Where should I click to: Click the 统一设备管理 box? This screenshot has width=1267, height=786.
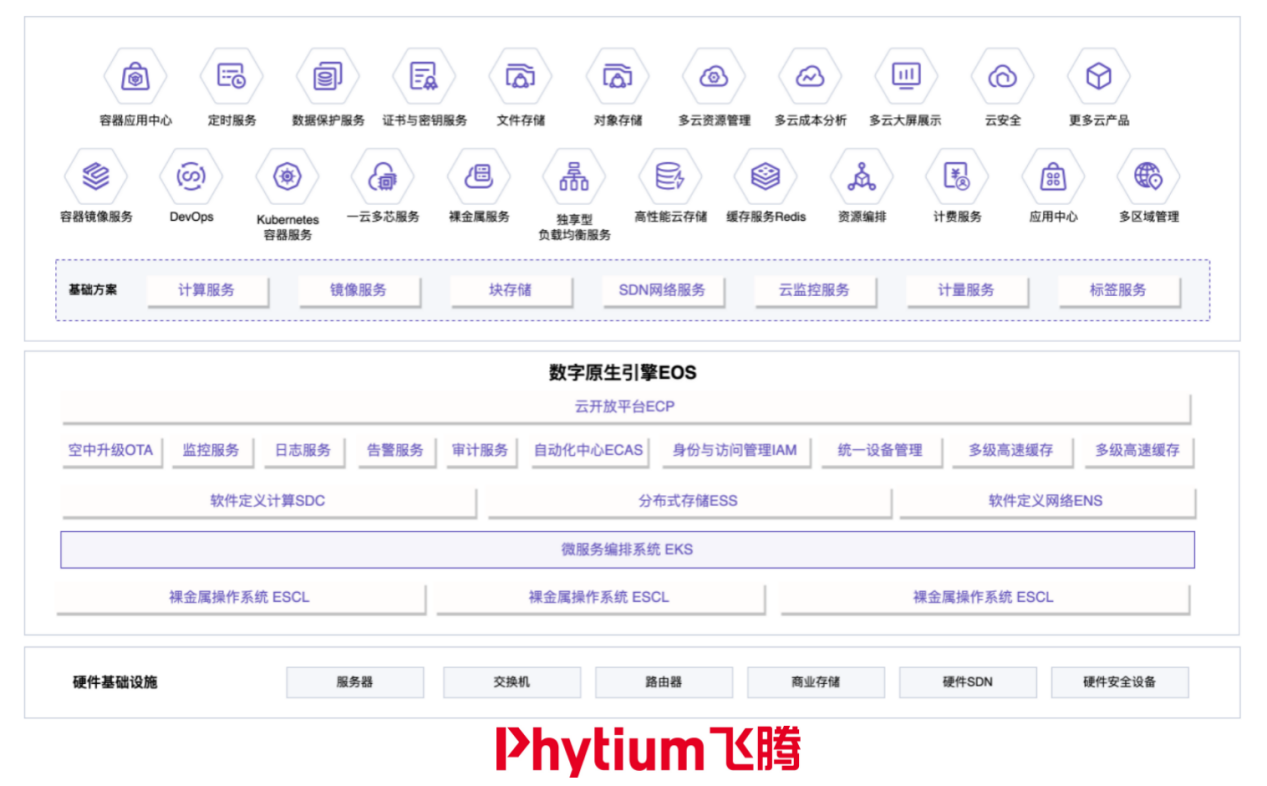tap(880, 451)
